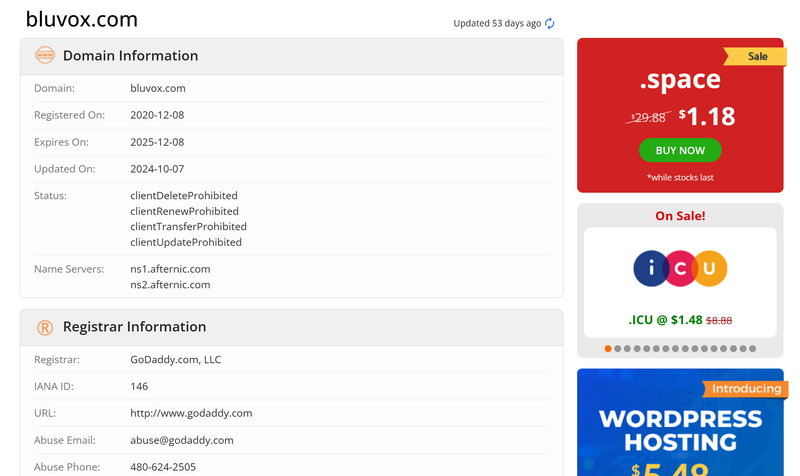The height and width of the screenshot is (476, 800).
Task: Click the refresh icon beside Updated 53 days ago
Action: click(x=549, y=23)
